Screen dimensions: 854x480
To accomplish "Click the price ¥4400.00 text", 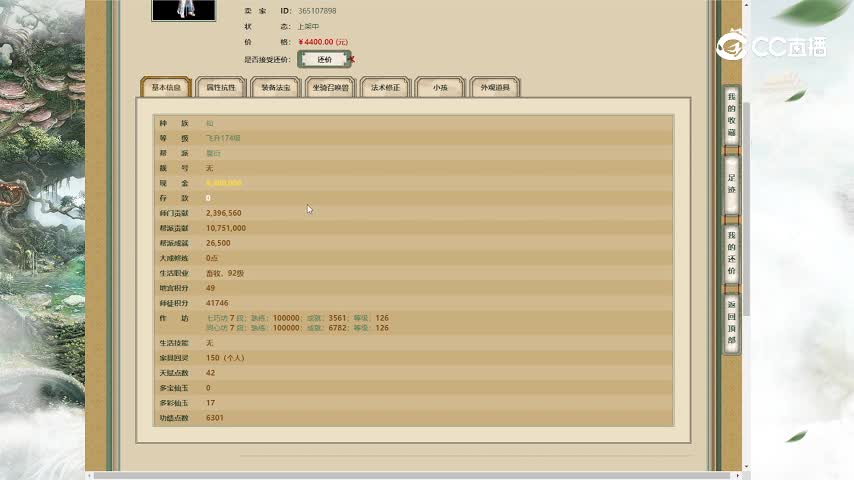I will [323, 43].
